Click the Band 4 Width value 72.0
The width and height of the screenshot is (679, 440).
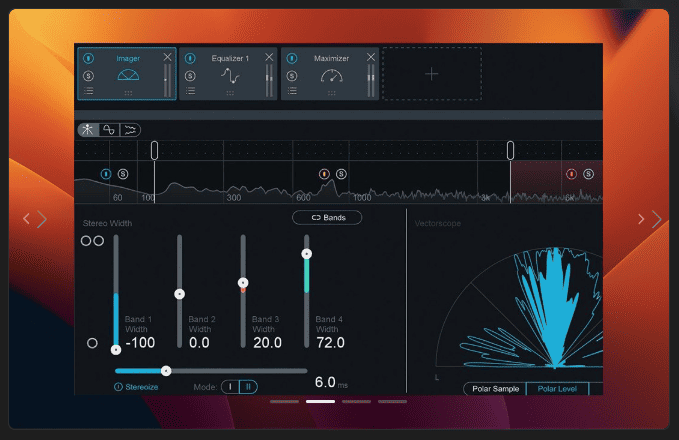(x=331, y=343)
